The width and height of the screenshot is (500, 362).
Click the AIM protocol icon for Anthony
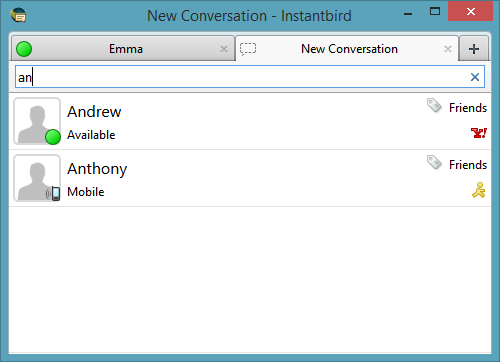tap(479, 190)
